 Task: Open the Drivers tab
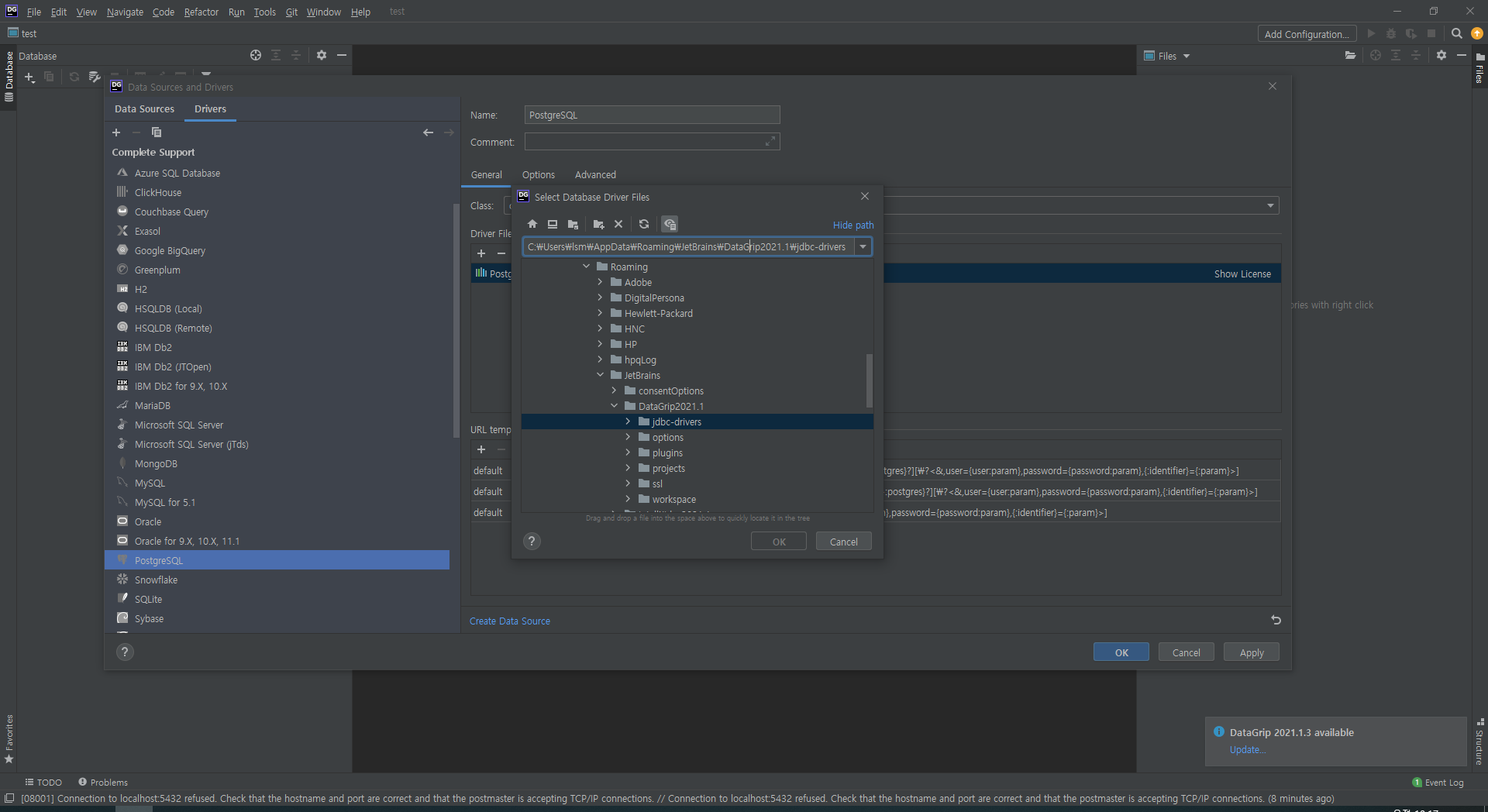(x=210, y=109)
